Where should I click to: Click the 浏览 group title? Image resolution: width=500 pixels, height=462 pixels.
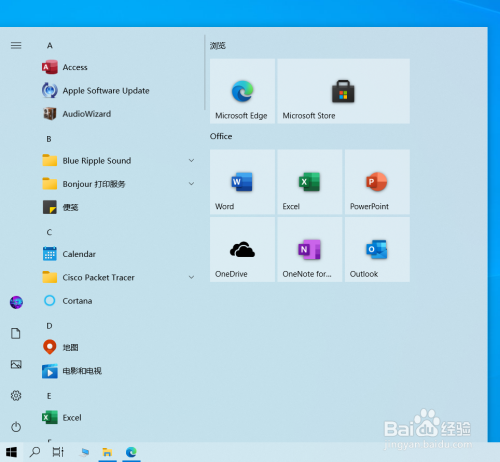click(218, 46)
